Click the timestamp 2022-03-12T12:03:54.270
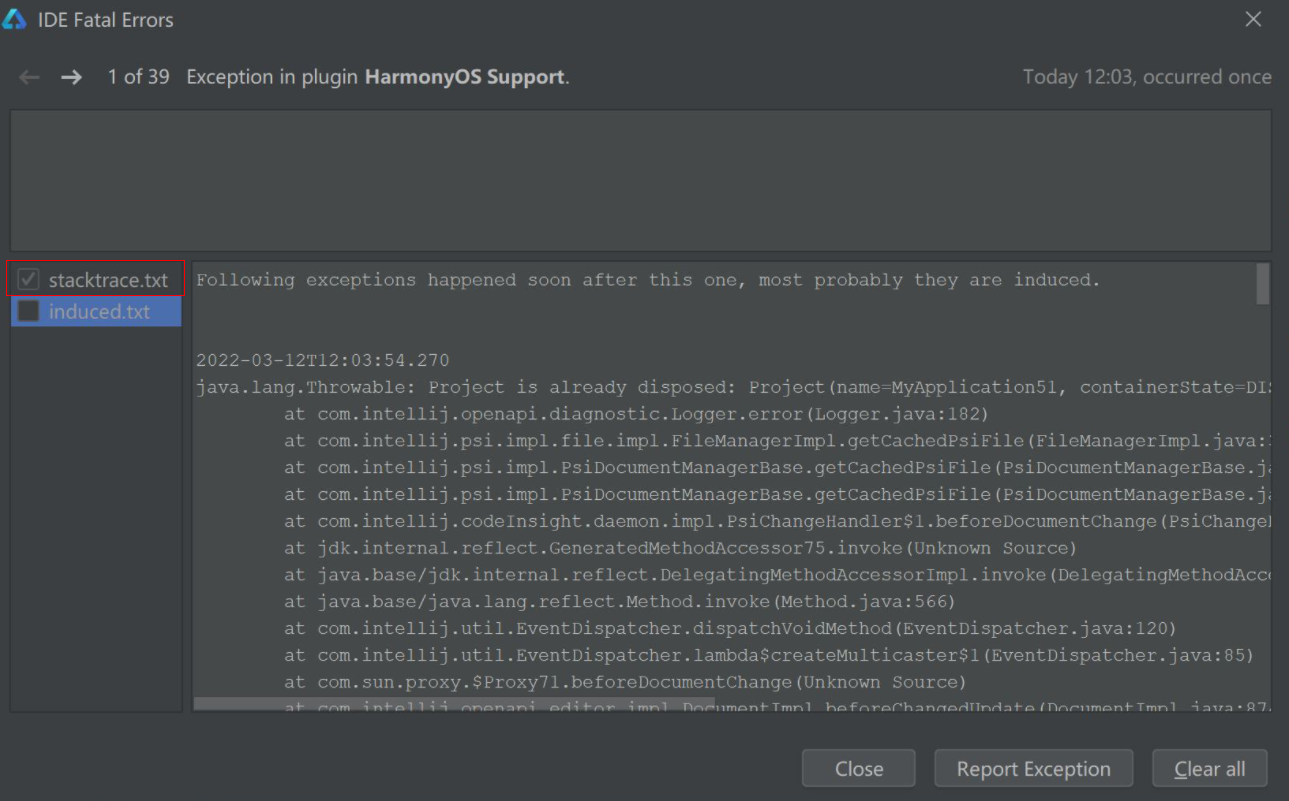This screenshot has height=801, width=1289. [x=323, y=361]
